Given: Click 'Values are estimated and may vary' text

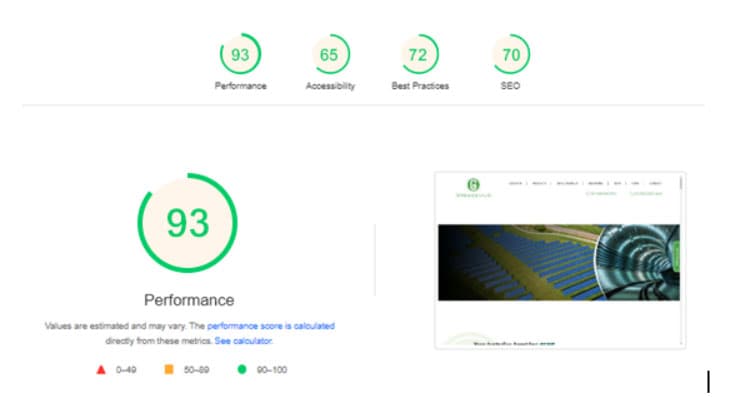Looking at the screenshot, I should [x=116, y=326].
